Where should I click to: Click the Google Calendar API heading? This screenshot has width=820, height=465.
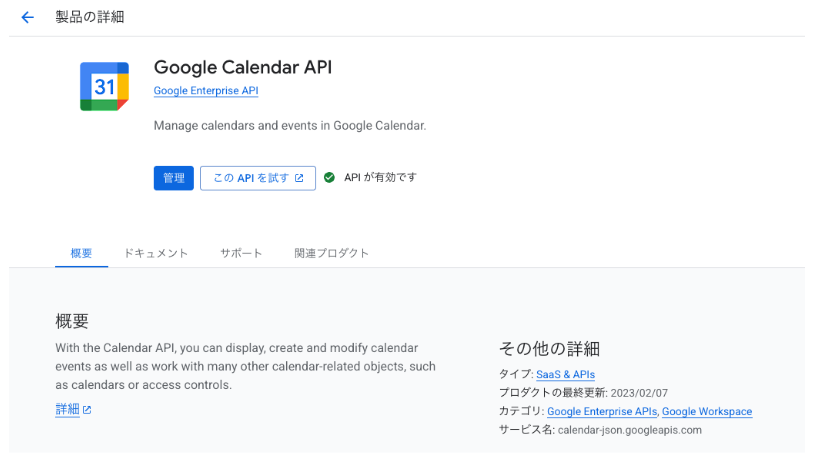pyautogui.click(x=242, y=67)
